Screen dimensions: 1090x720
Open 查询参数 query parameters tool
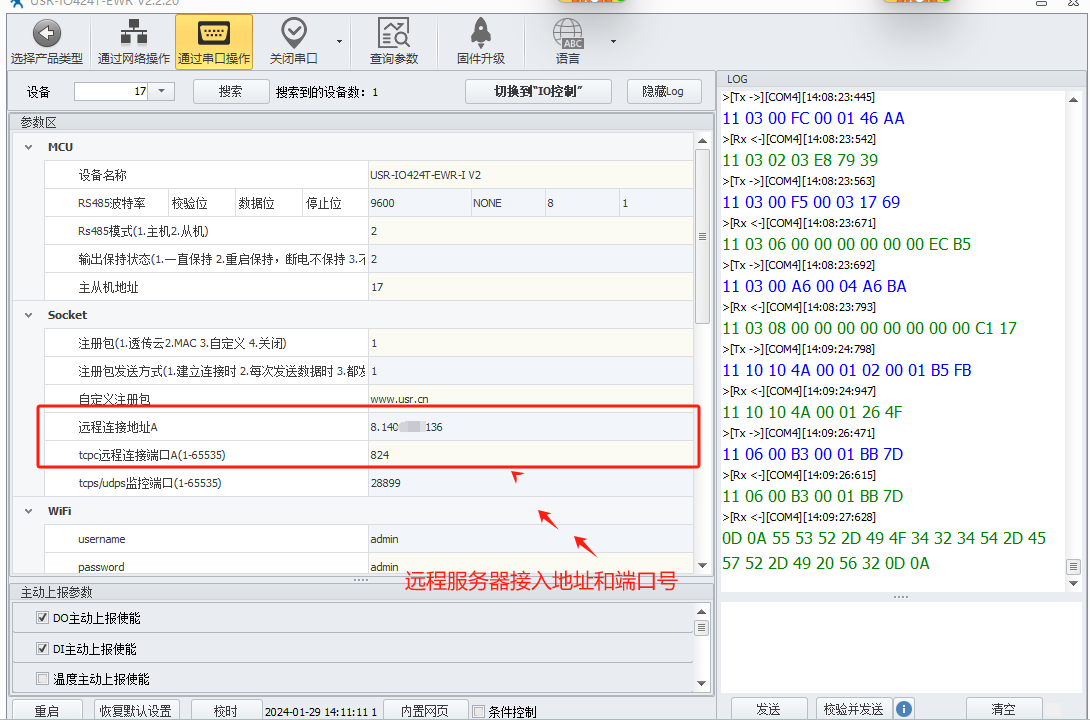click(x=393, y=34)
